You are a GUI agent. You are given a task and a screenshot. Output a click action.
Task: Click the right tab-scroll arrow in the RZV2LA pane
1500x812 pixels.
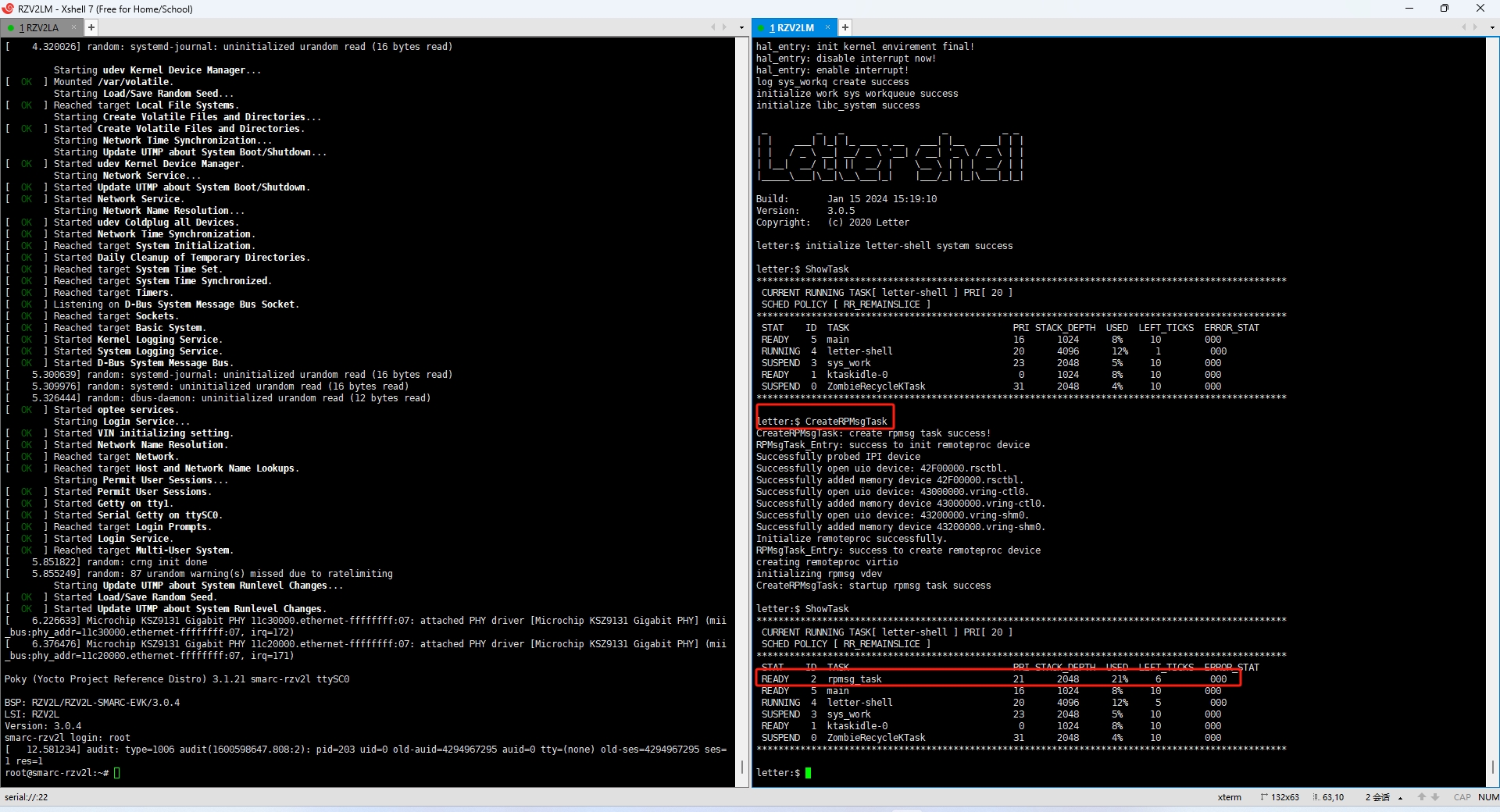724,27
